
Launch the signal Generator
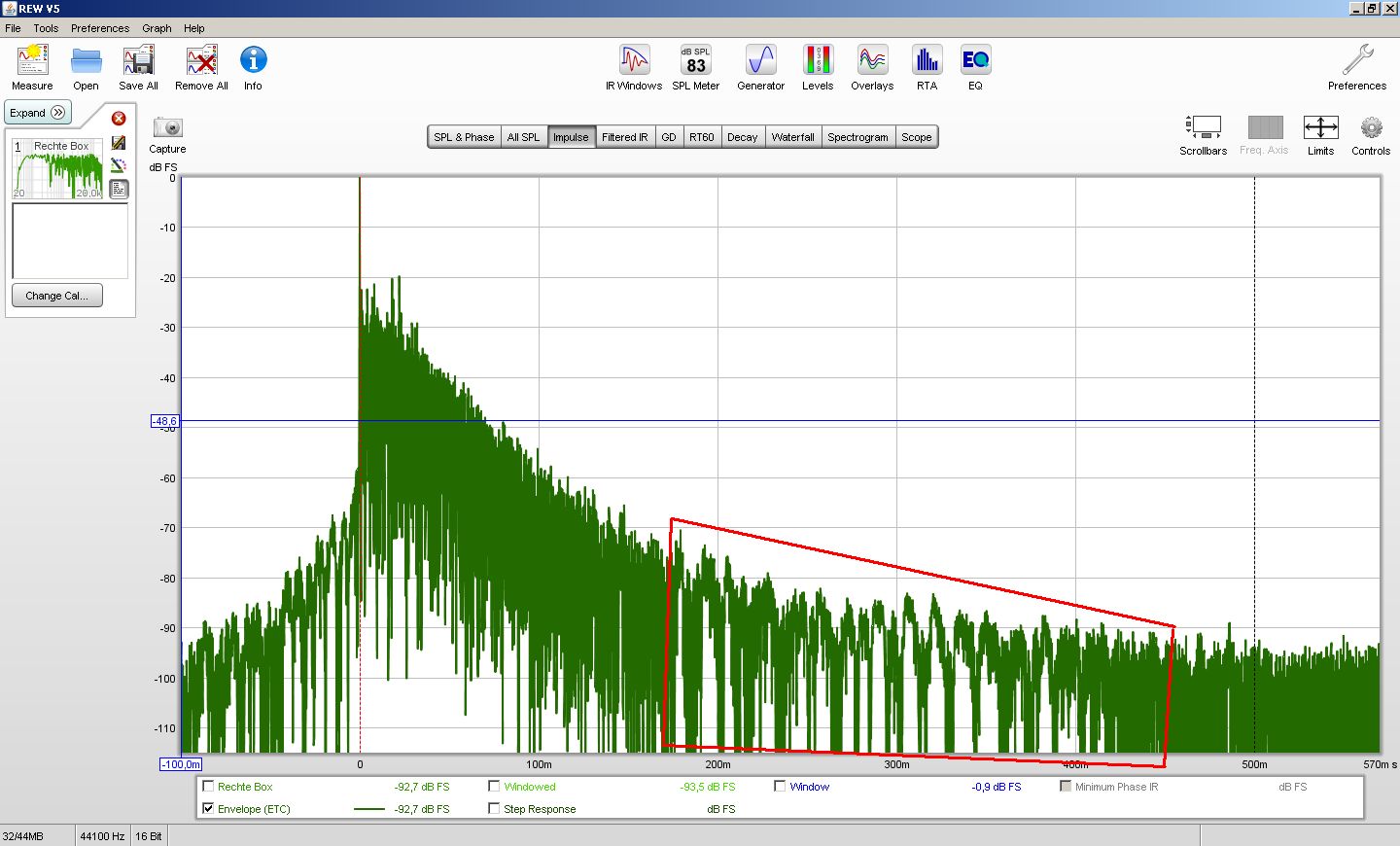coord(760,60)
